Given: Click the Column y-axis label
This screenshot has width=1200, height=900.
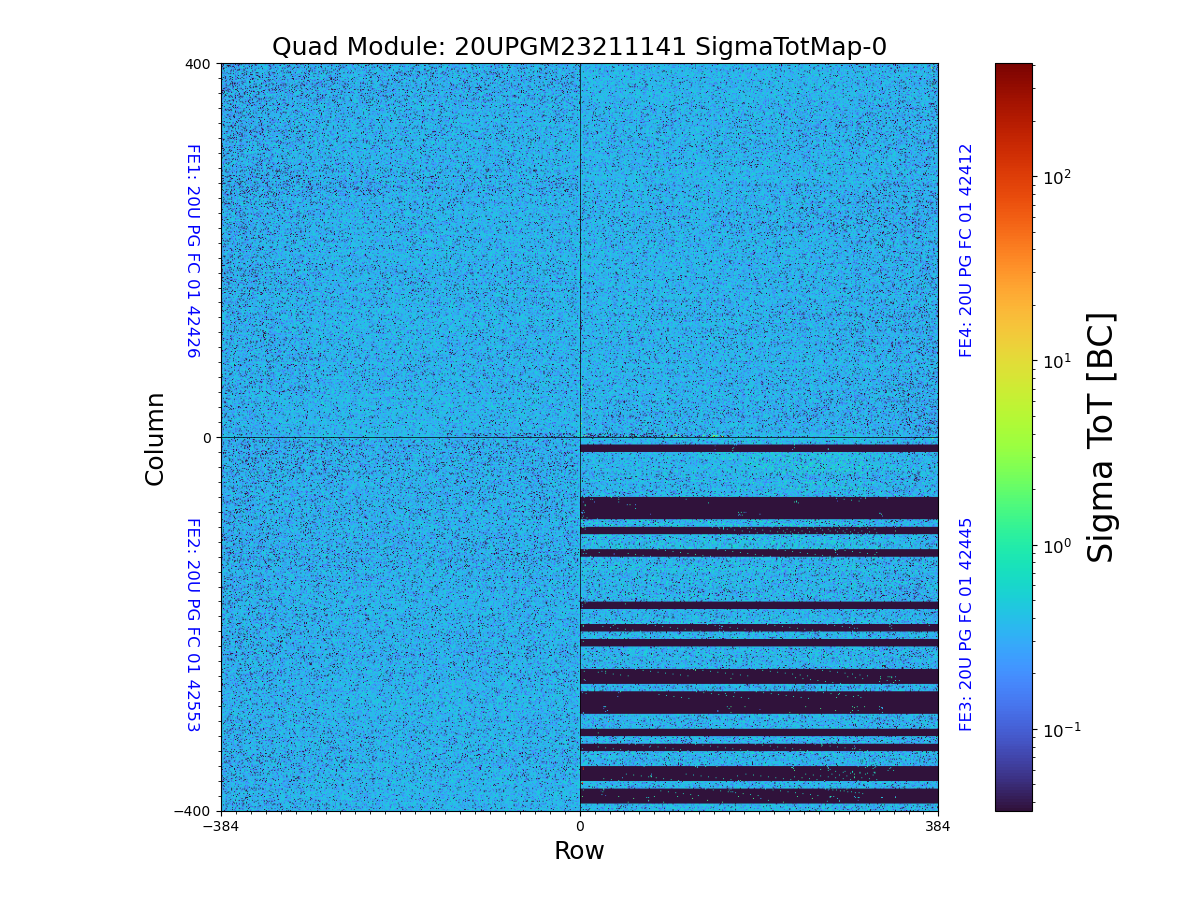Looking at the screenshot, I should point(155,438).
